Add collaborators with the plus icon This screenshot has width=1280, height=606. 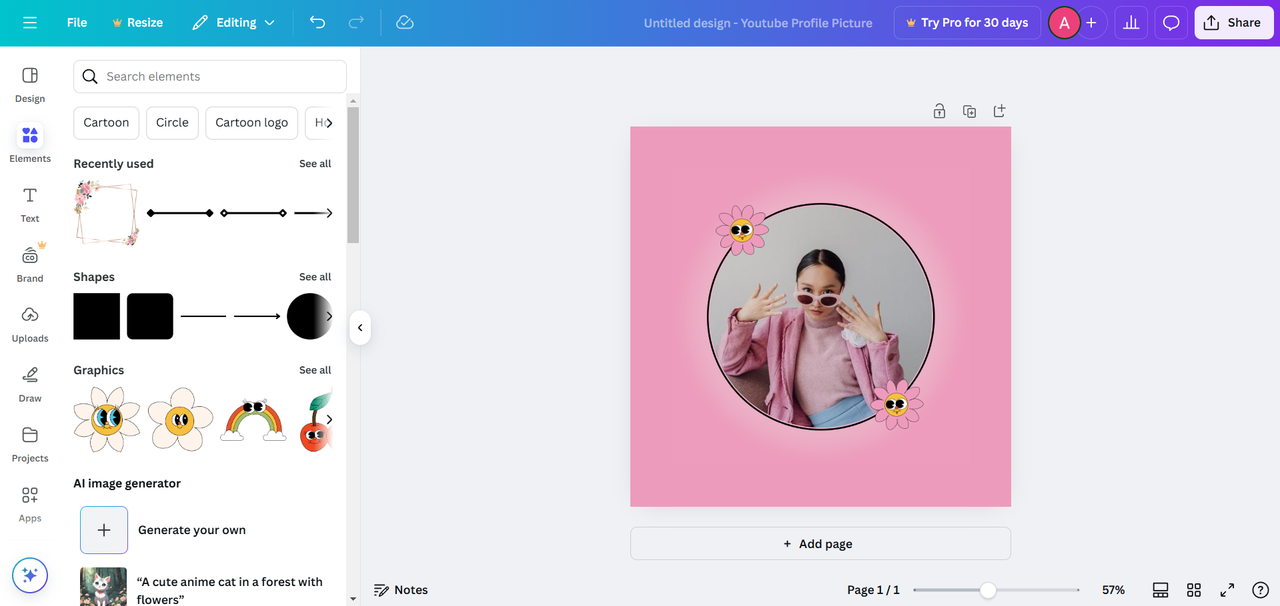1092,22
